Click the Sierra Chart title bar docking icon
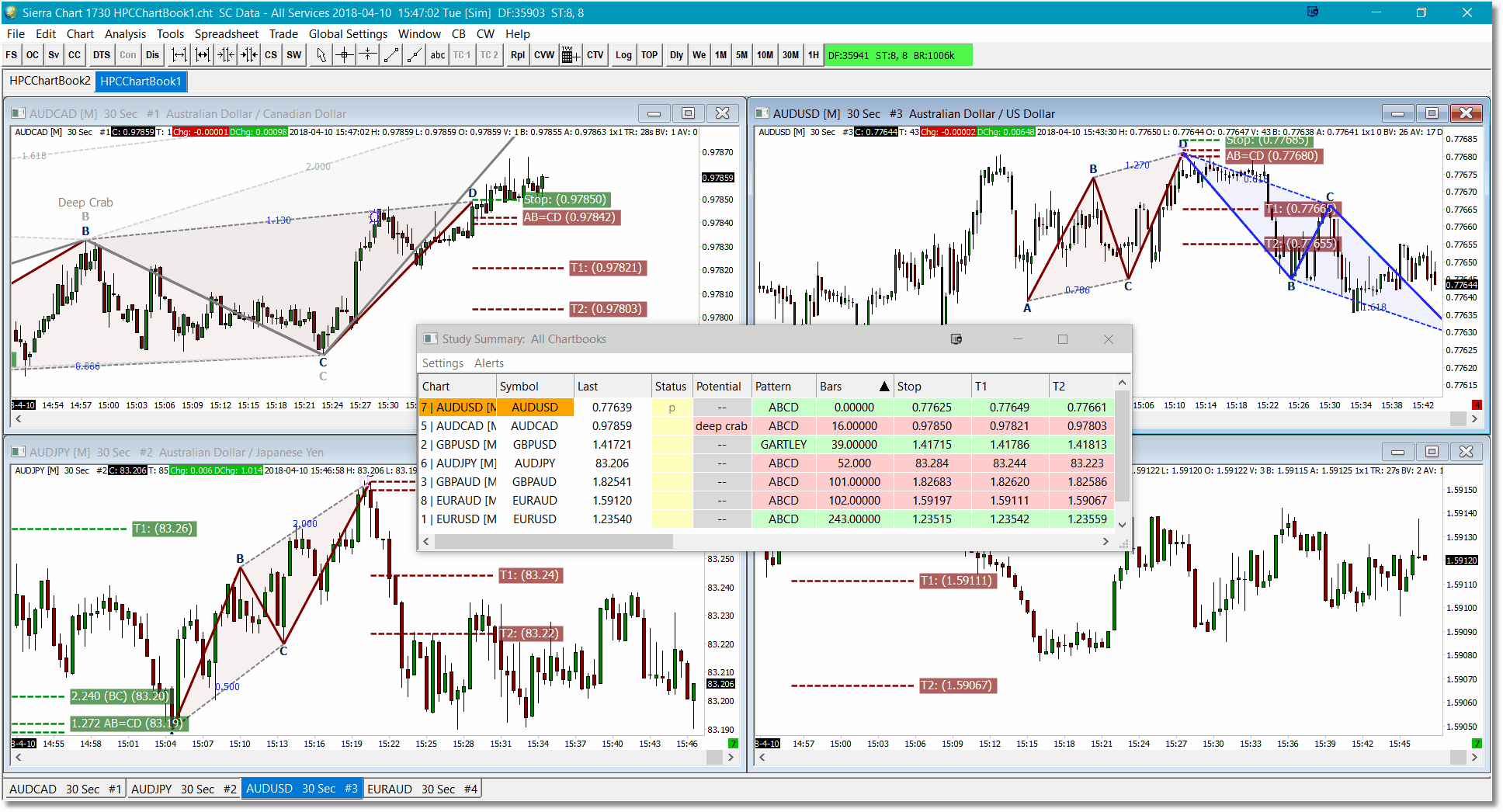 click(1313, 12)
